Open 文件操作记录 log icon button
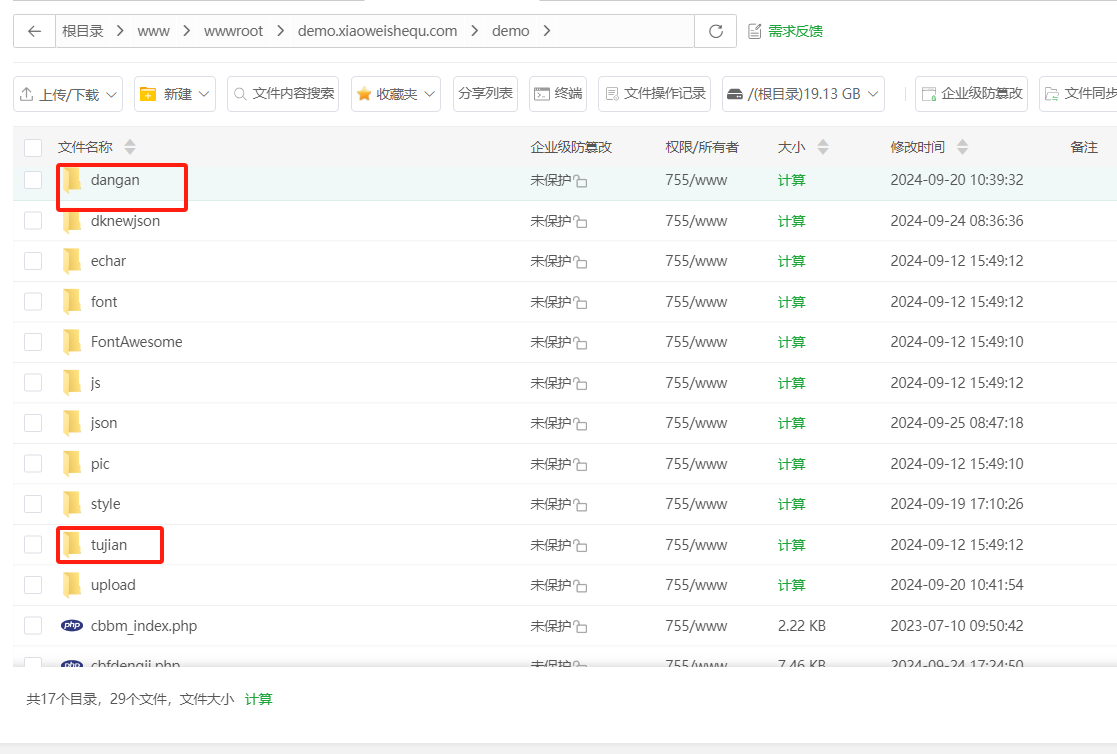 point(654,94)
